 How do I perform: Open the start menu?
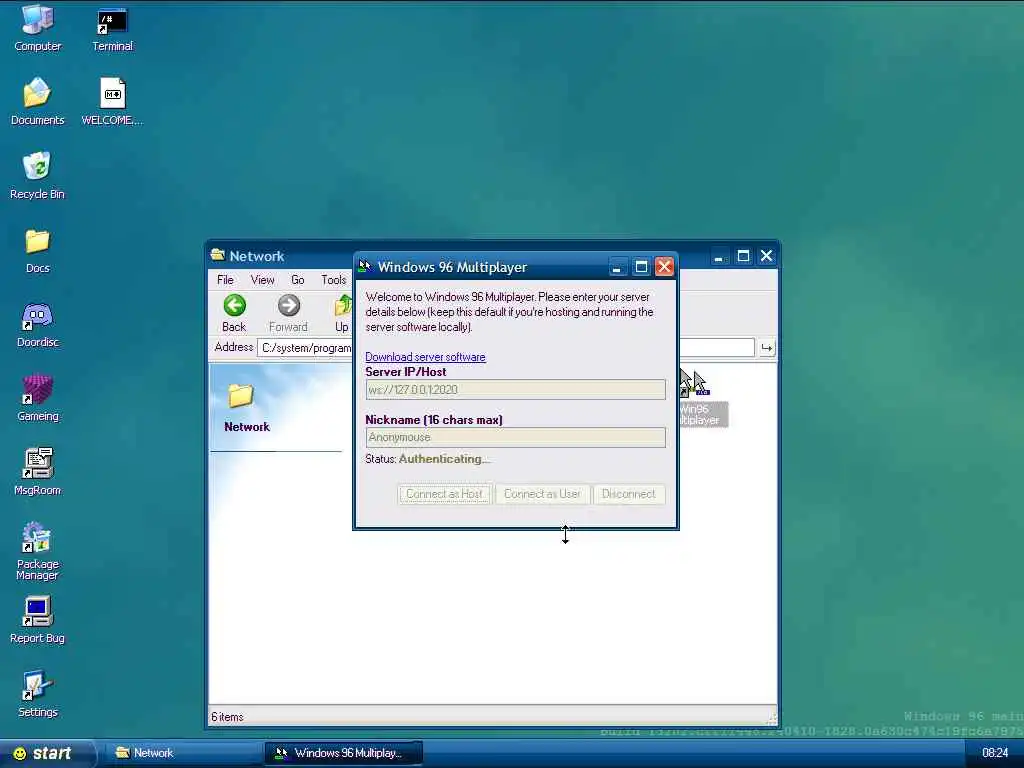click(46, 753)
